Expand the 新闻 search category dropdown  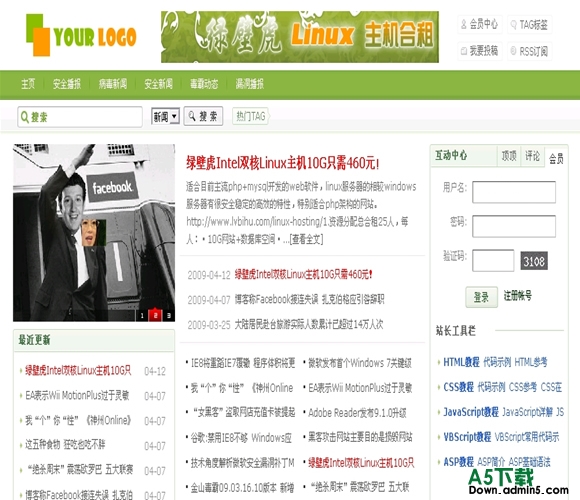(x=165, y=116)
